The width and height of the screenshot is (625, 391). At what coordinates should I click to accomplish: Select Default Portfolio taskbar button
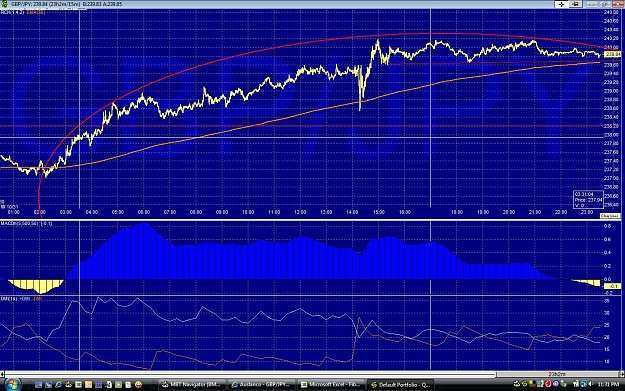(x=400, y=385)
